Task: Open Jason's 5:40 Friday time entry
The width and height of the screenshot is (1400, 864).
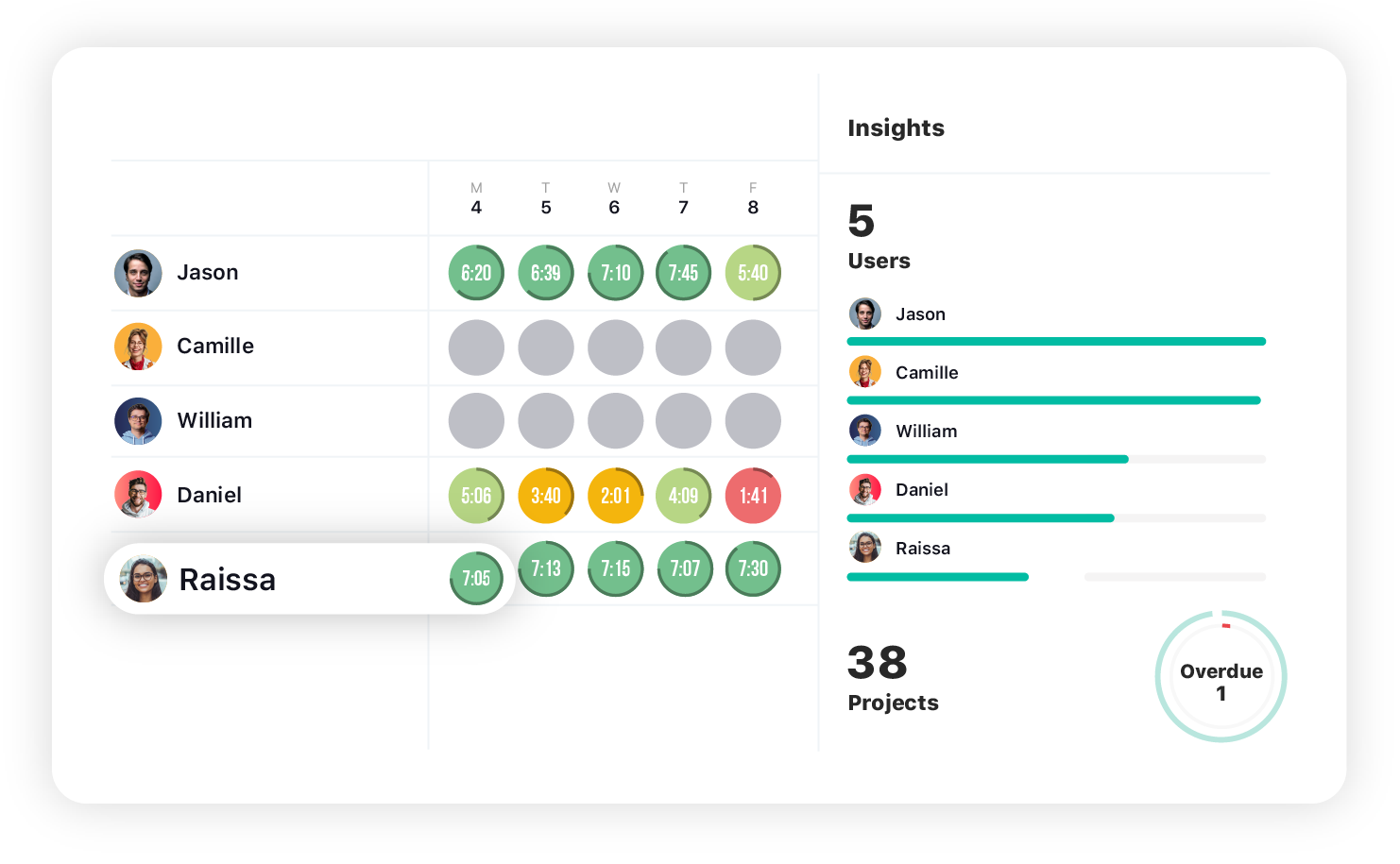Action: (753, 273)
